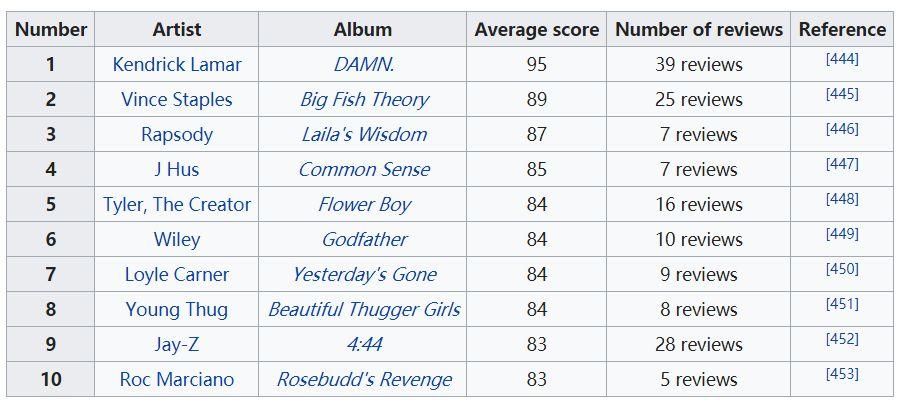Follow the Jay-Z artist link
906x406 pixels.
[177, 344]
